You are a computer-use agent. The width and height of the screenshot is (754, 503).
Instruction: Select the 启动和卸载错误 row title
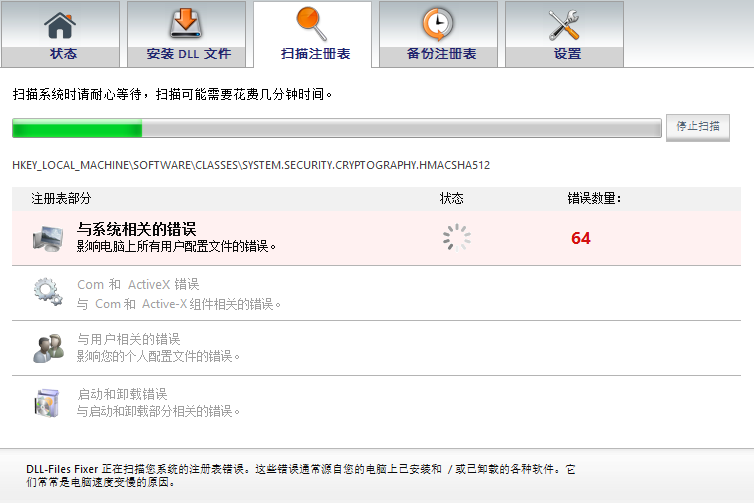122,394
